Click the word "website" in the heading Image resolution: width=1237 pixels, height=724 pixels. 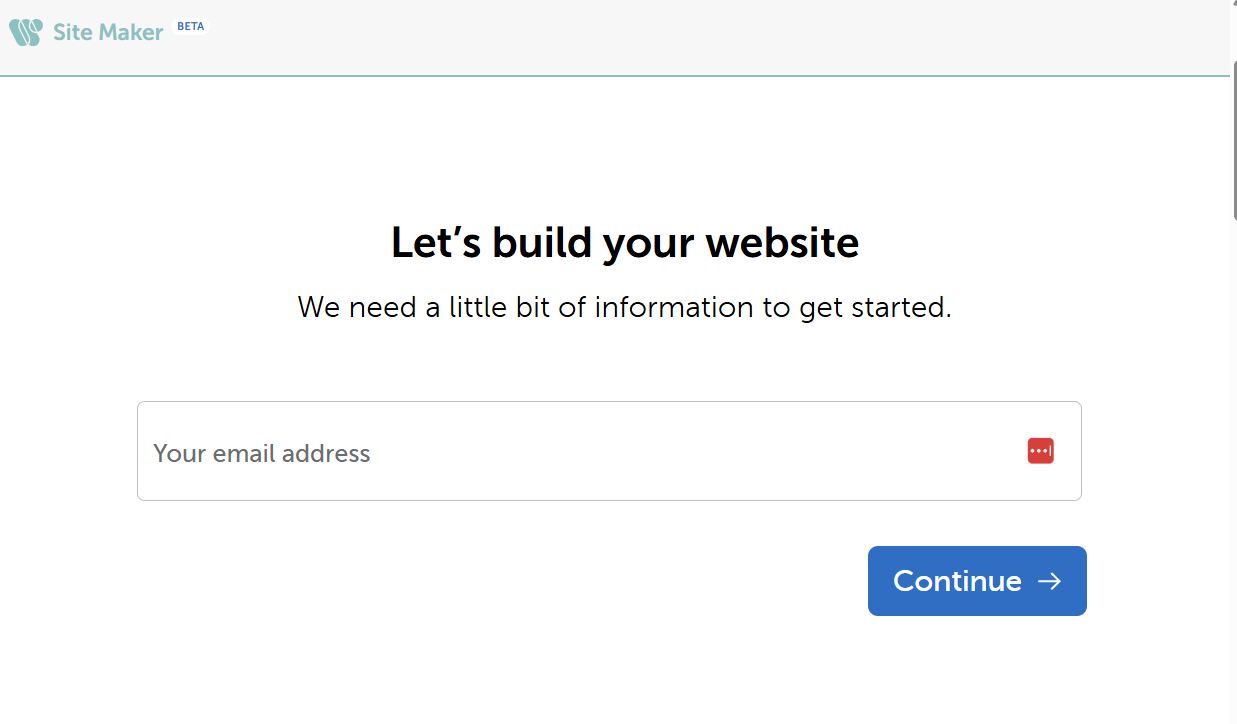(x=782, y=243)
